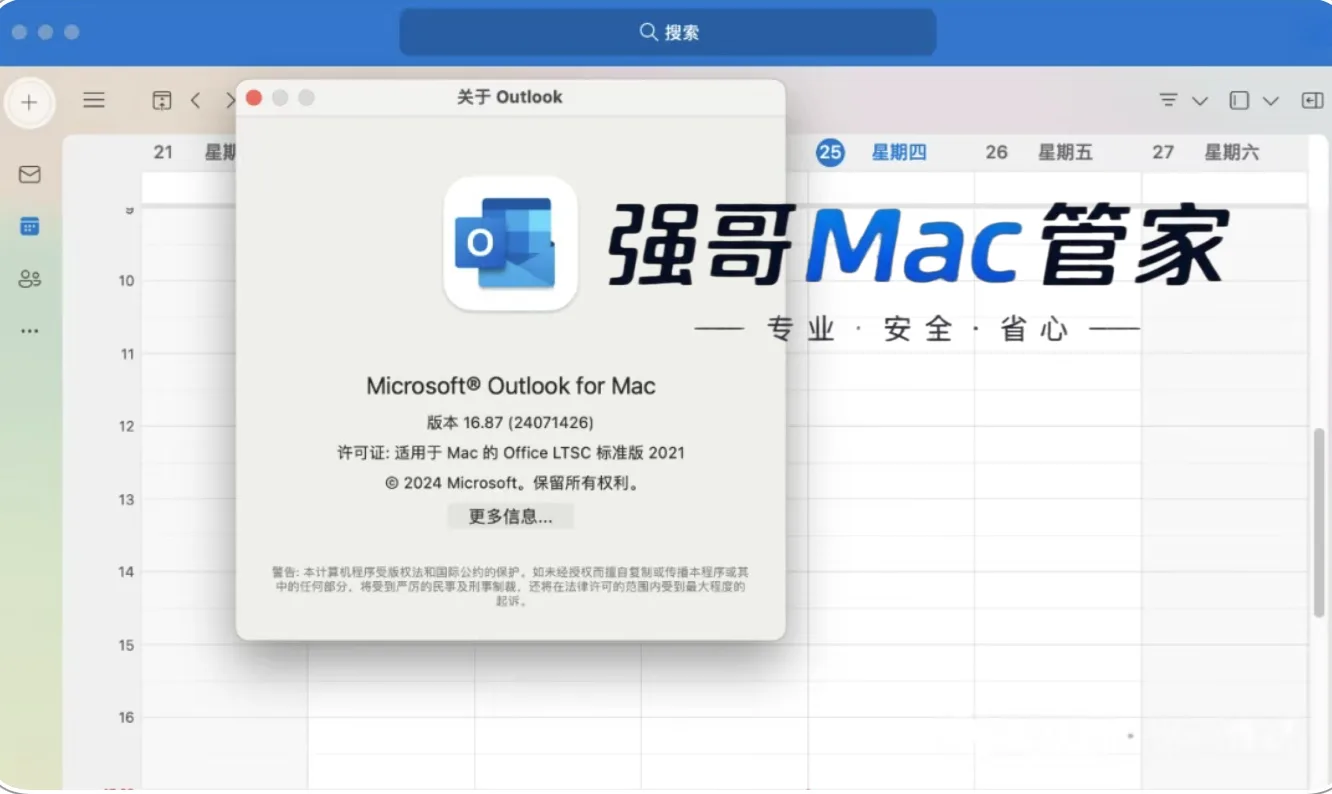
Task: Click the search field at the top
Action: pos(668,32)
